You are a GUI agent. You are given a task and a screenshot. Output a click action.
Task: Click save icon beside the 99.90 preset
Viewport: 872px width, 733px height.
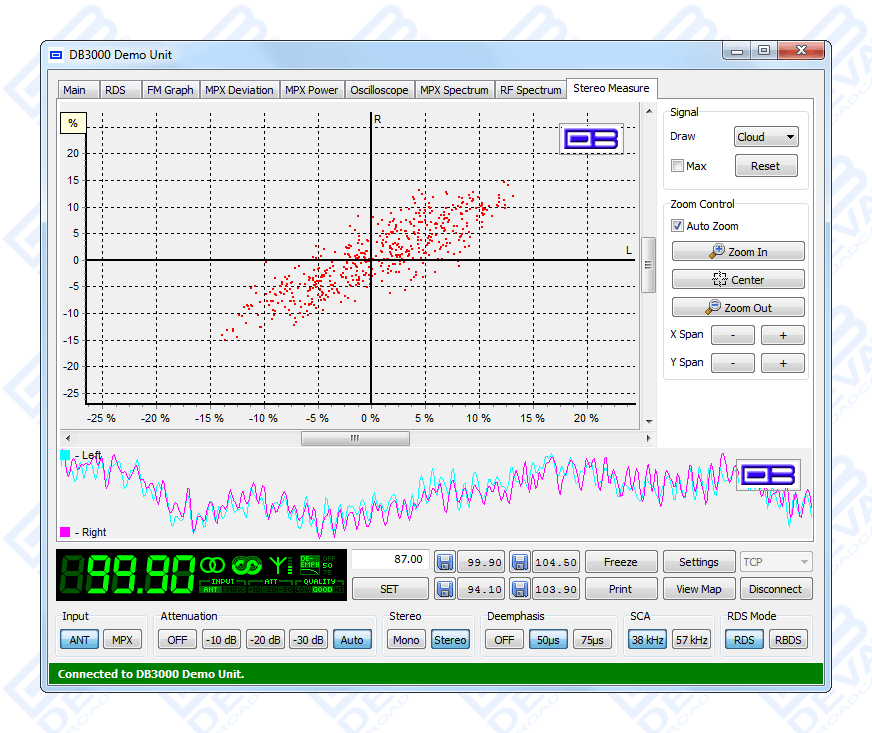444,562
